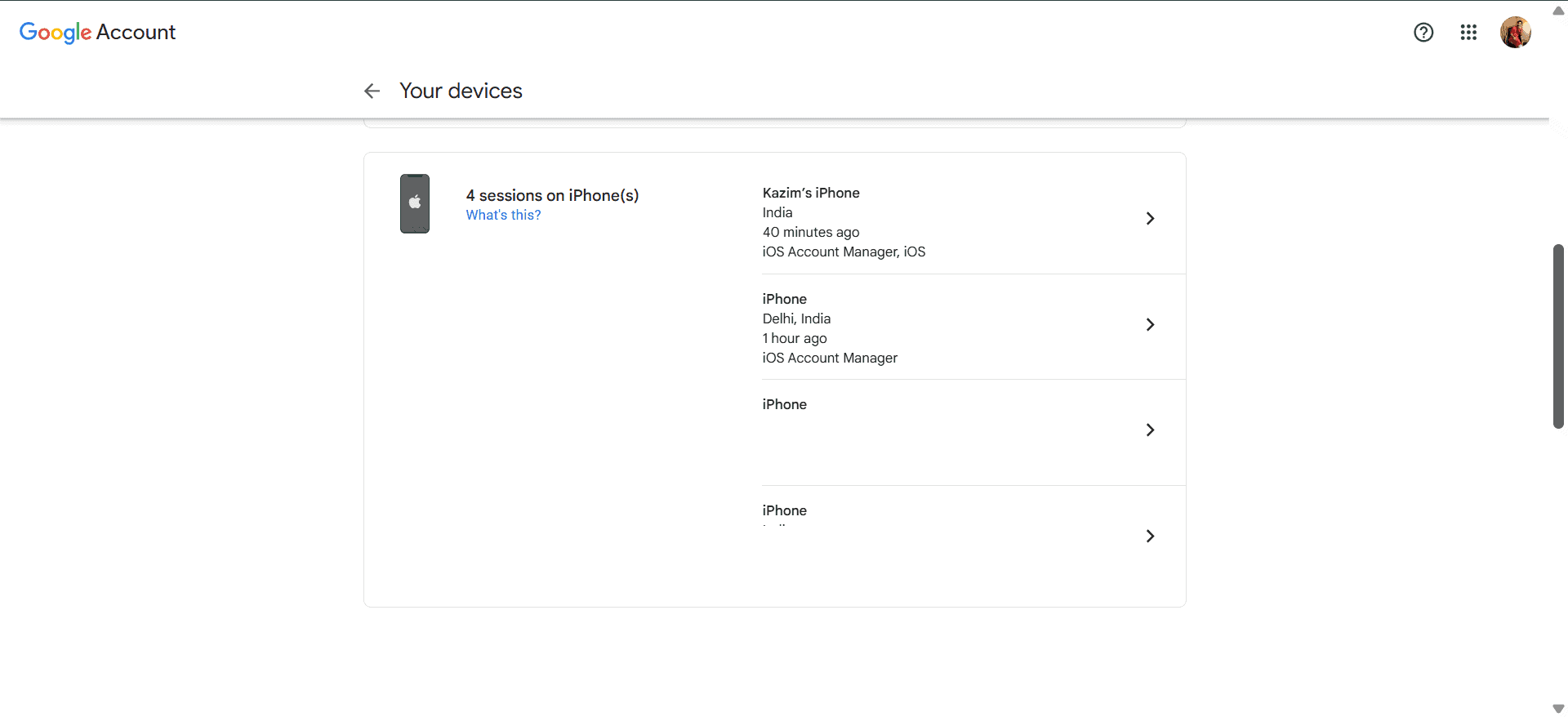Click the scrollbar down arrow
Image resolution: width=1568 pixels, height=717 pixels.
tap(1558, 708)
